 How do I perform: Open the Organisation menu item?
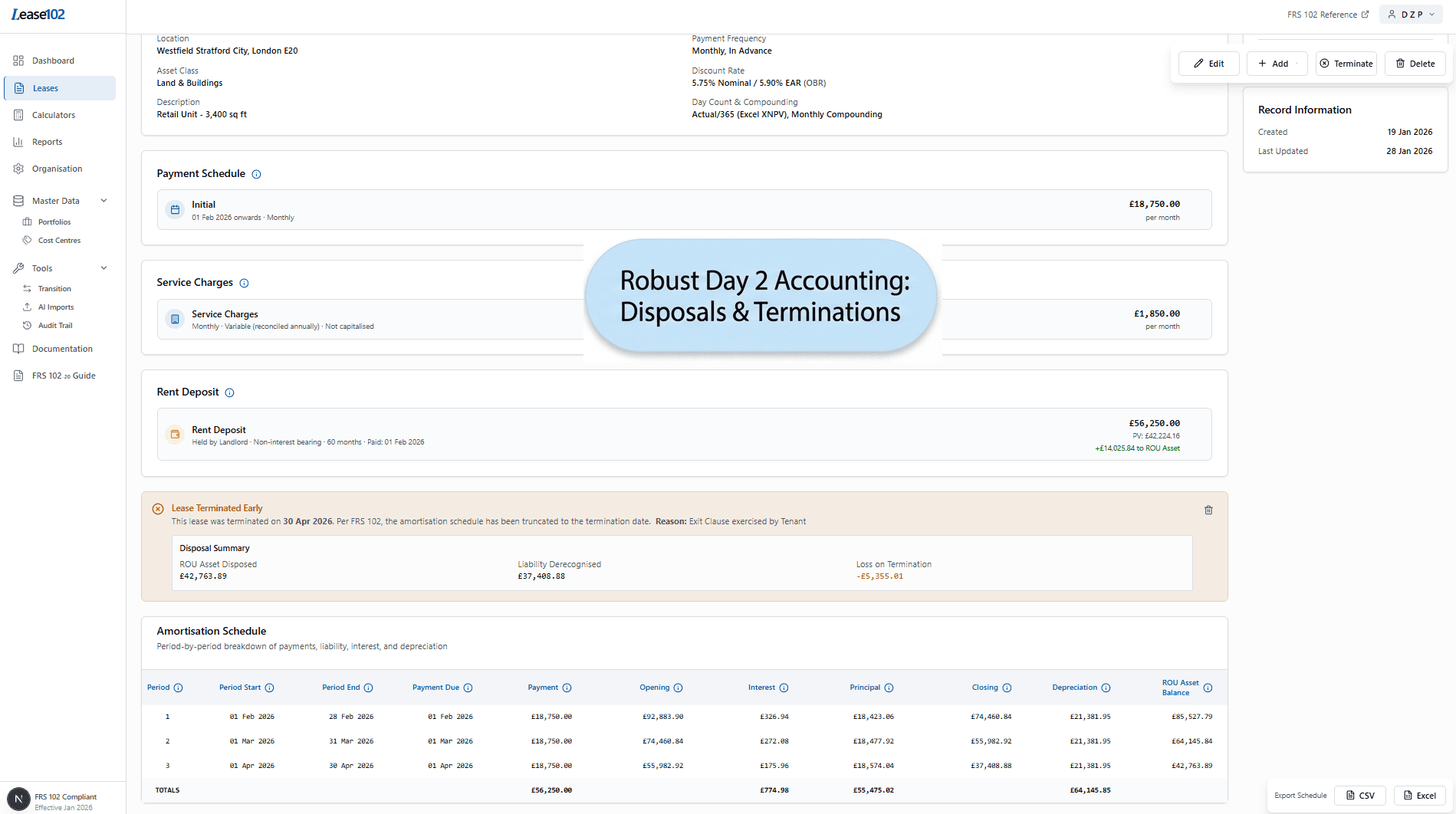coord(56,168)
